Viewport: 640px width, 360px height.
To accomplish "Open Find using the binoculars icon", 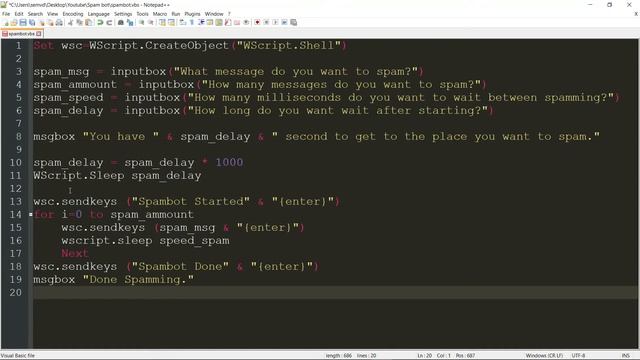I will (121, 22).
